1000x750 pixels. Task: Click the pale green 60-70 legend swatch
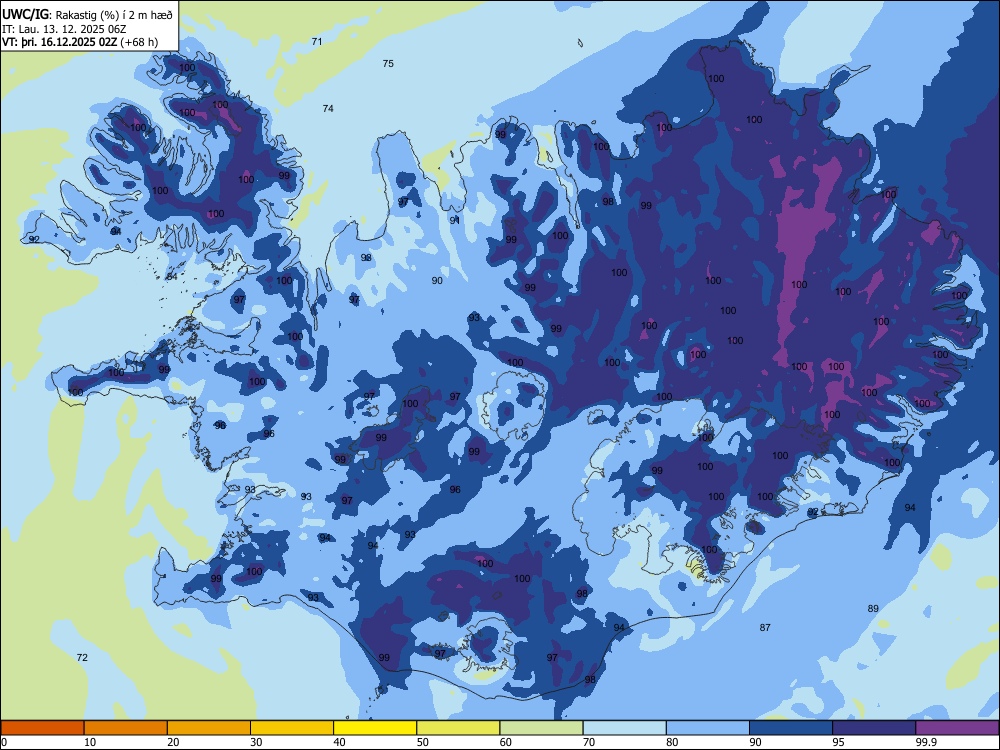pos(541,728)
